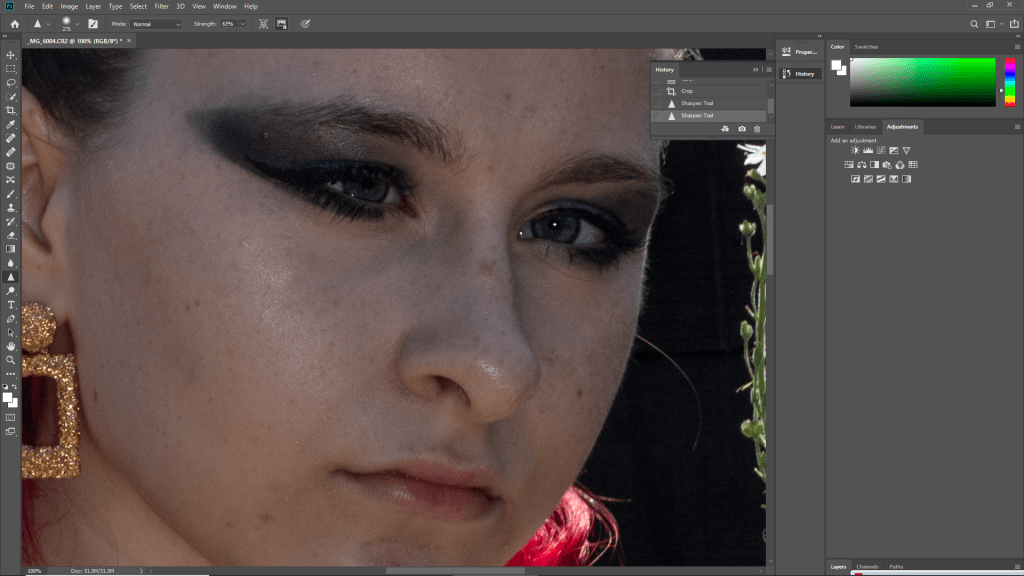Set history brush source for Crop state
The image size is (1024, 576).
[x=657, y=91]
